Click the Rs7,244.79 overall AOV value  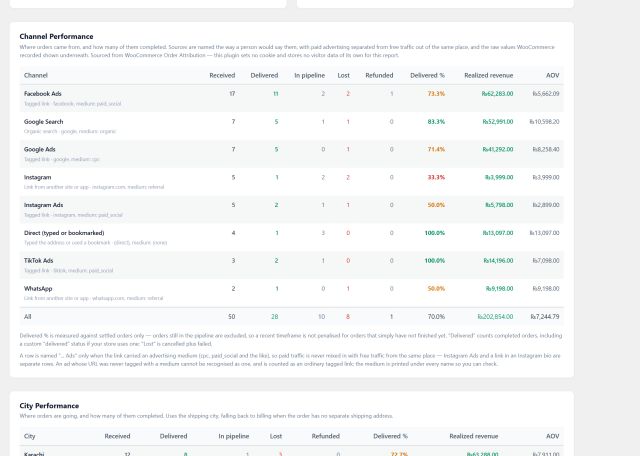pos(545,316)
